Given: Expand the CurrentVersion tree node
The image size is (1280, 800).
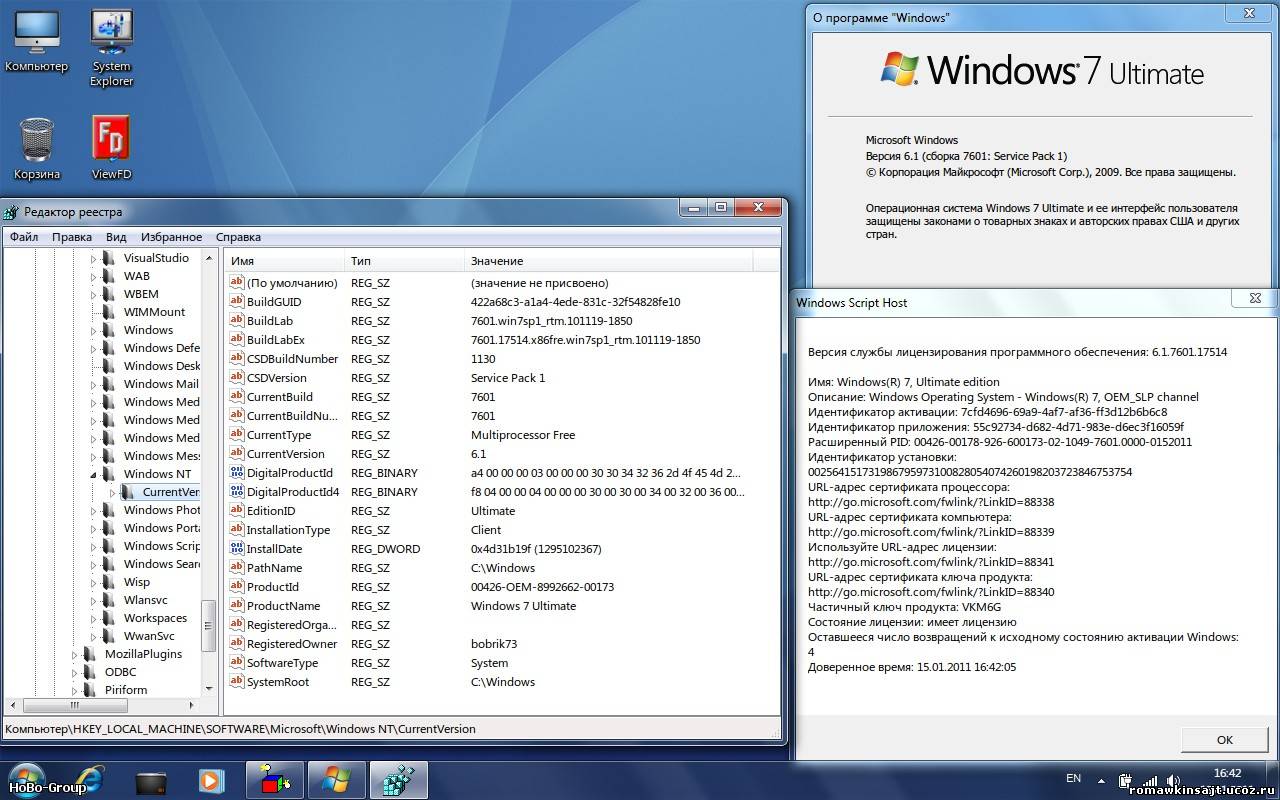Looking at the screenshot, I should (113, 492).
